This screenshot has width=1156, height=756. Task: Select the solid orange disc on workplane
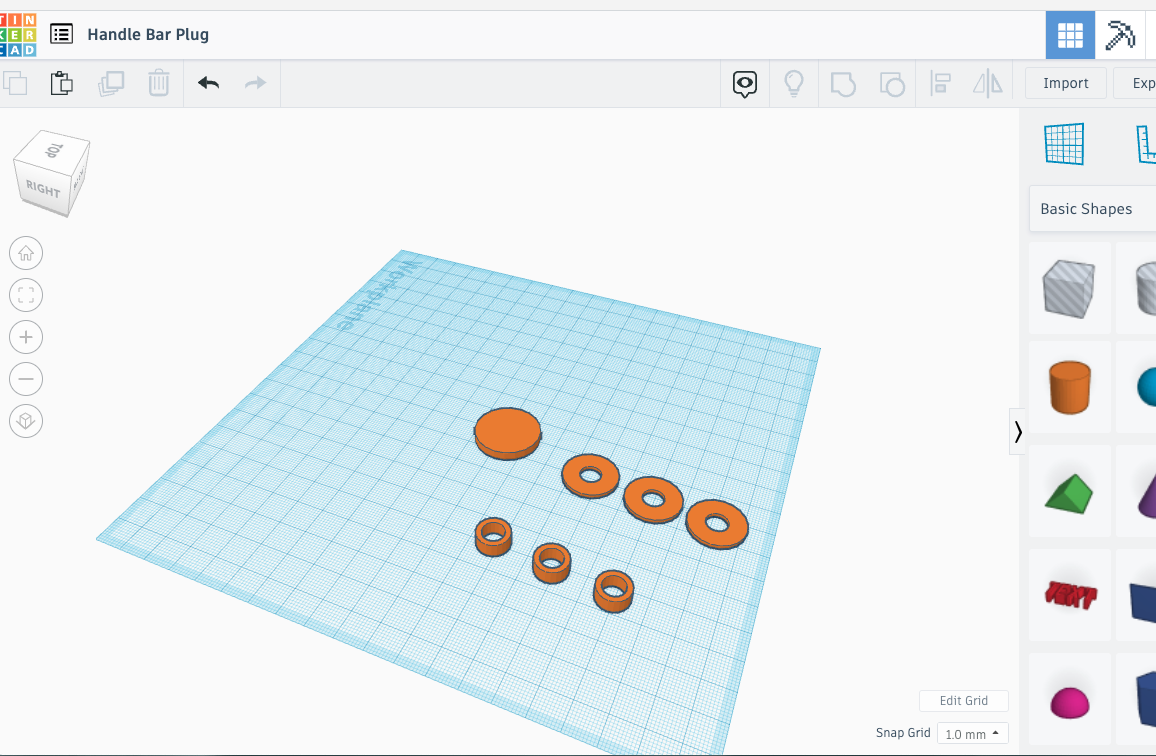pos(507,434)
